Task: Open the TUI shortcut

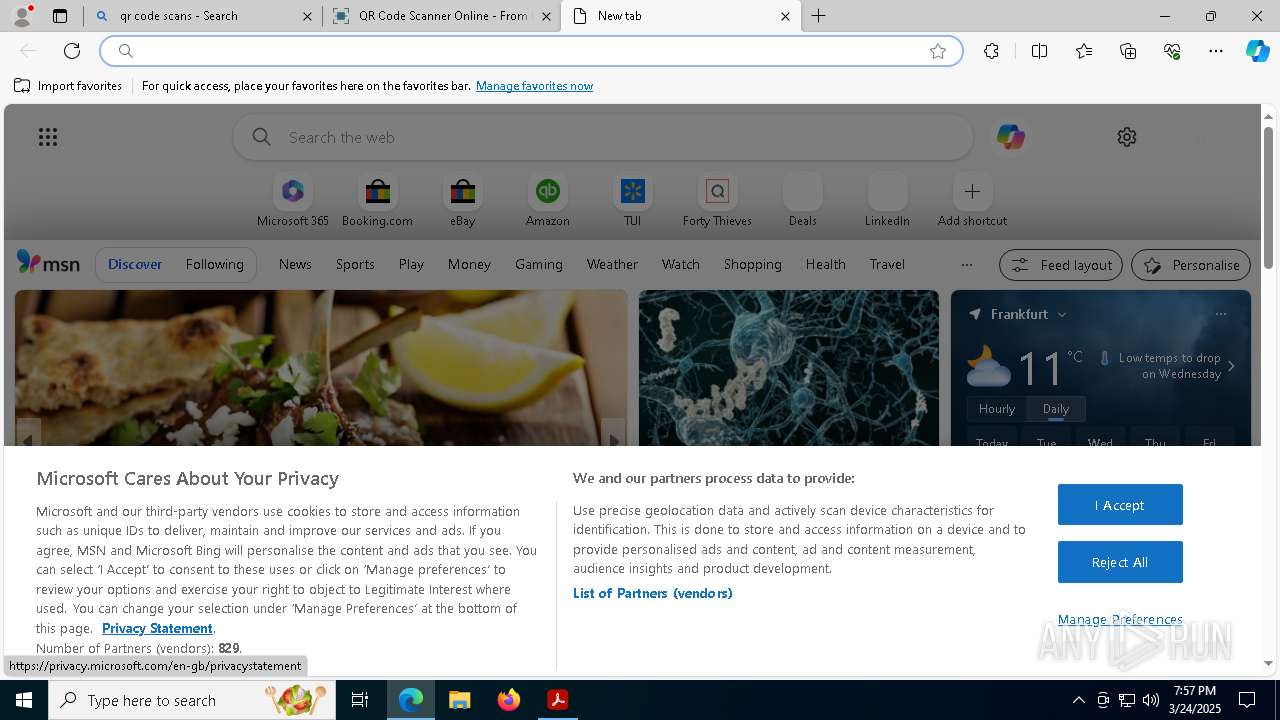Action: pos(632,200)
